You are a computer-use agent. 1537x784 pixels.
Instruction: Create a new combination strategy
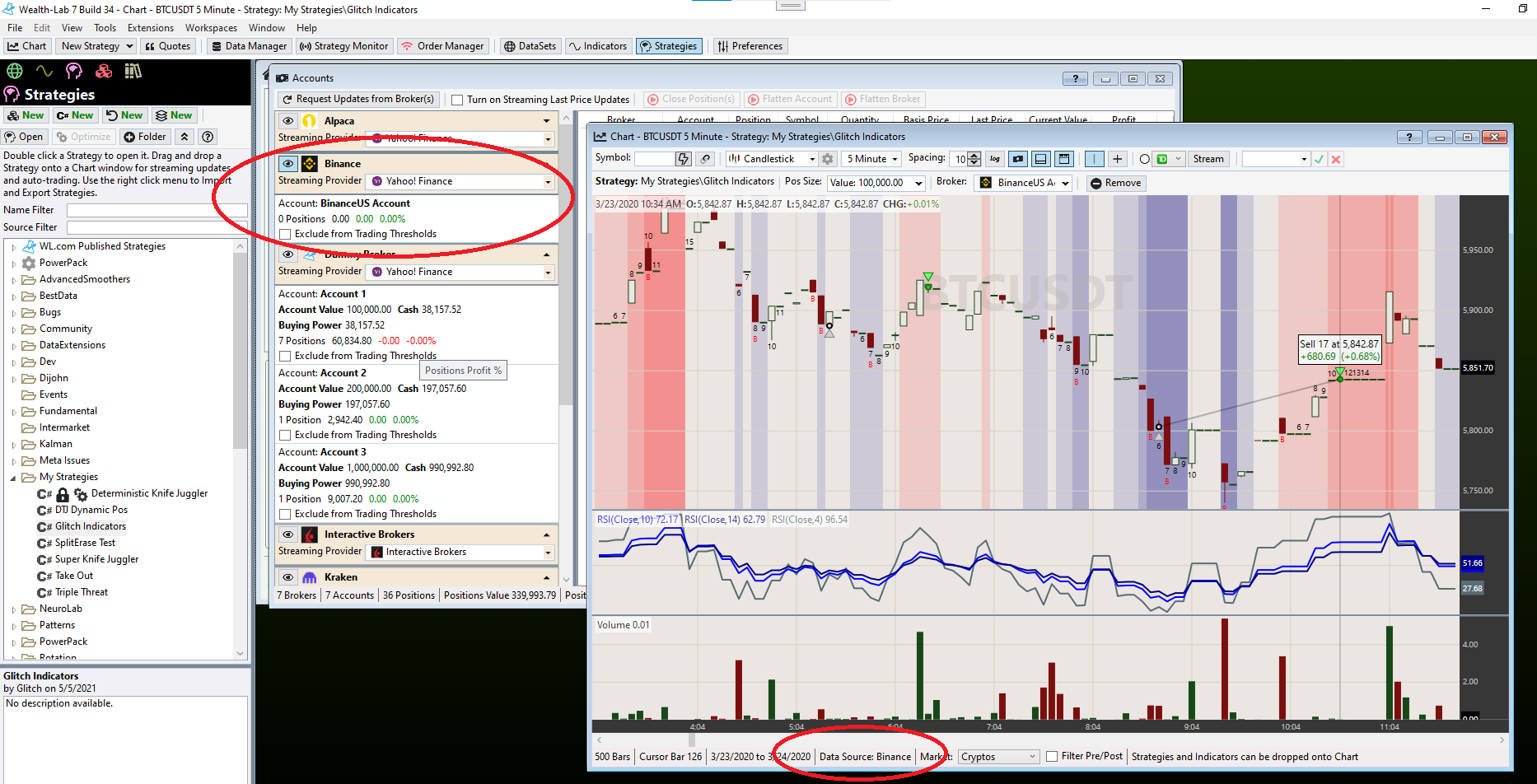pyautogui.click(x=174, y=115)
